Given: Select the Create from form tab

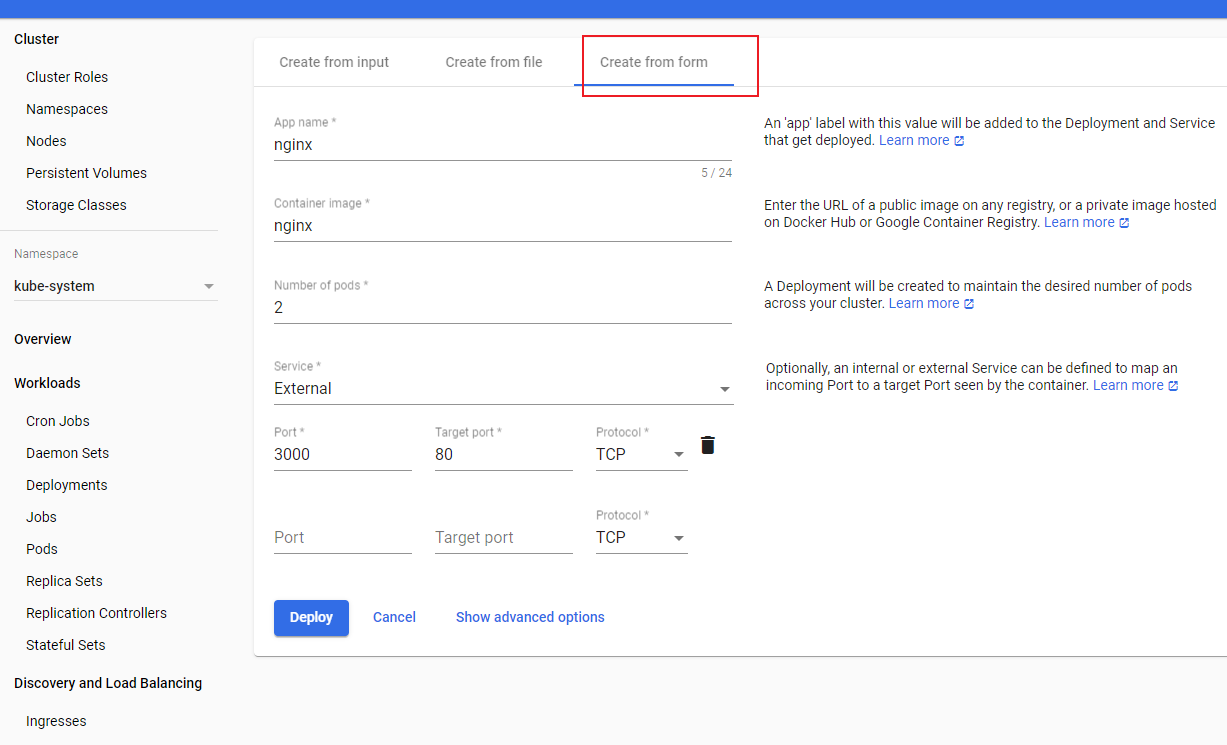Looking at the screenshot, I should click(x=654, y=62).
